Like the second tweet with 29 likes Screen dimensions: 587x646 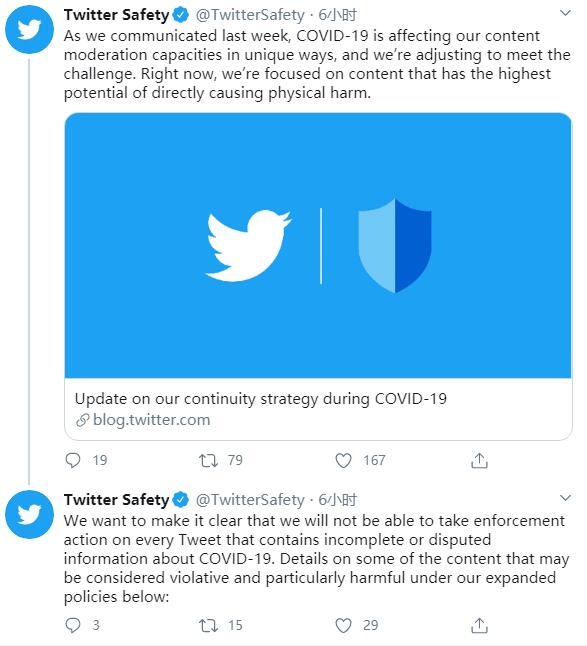pos(343,625)
